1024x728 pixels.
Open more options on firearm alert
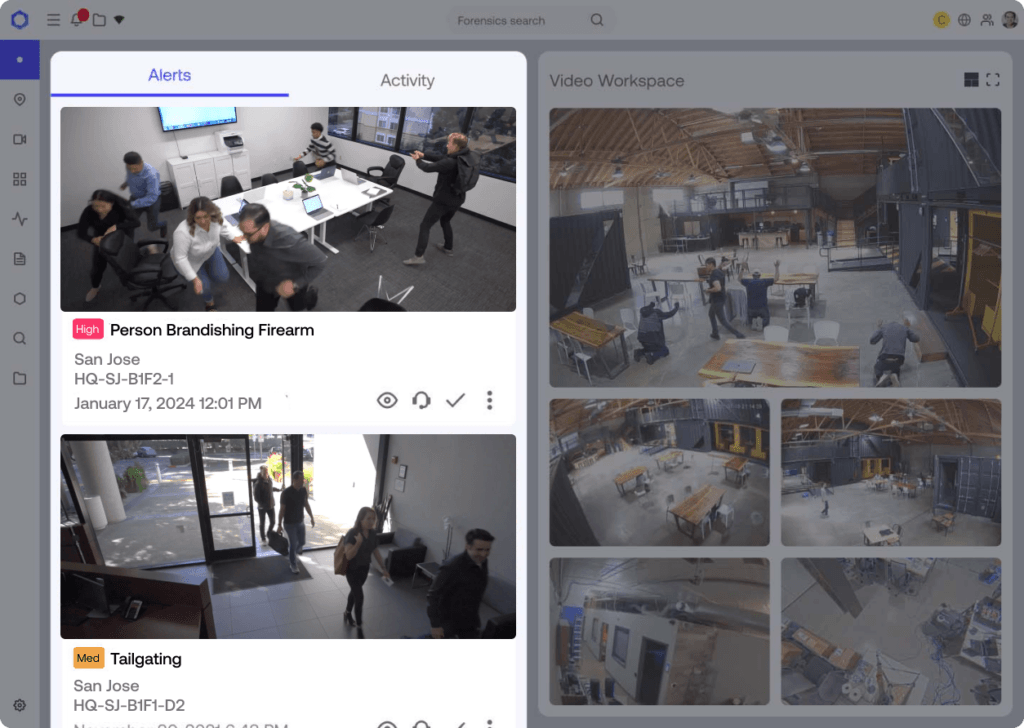click(489, 400)
